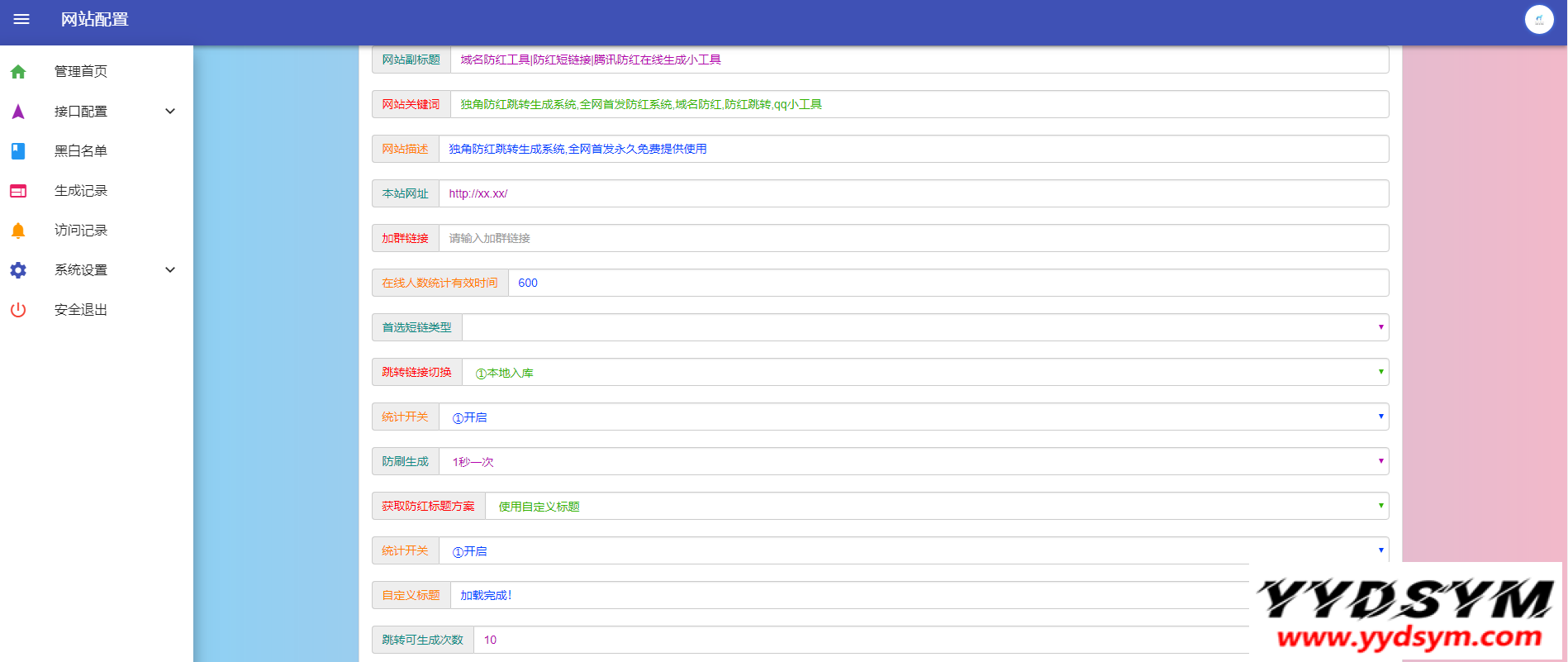
Task: Click the red 生成记录 card icon
Action: tap(18, 191)
